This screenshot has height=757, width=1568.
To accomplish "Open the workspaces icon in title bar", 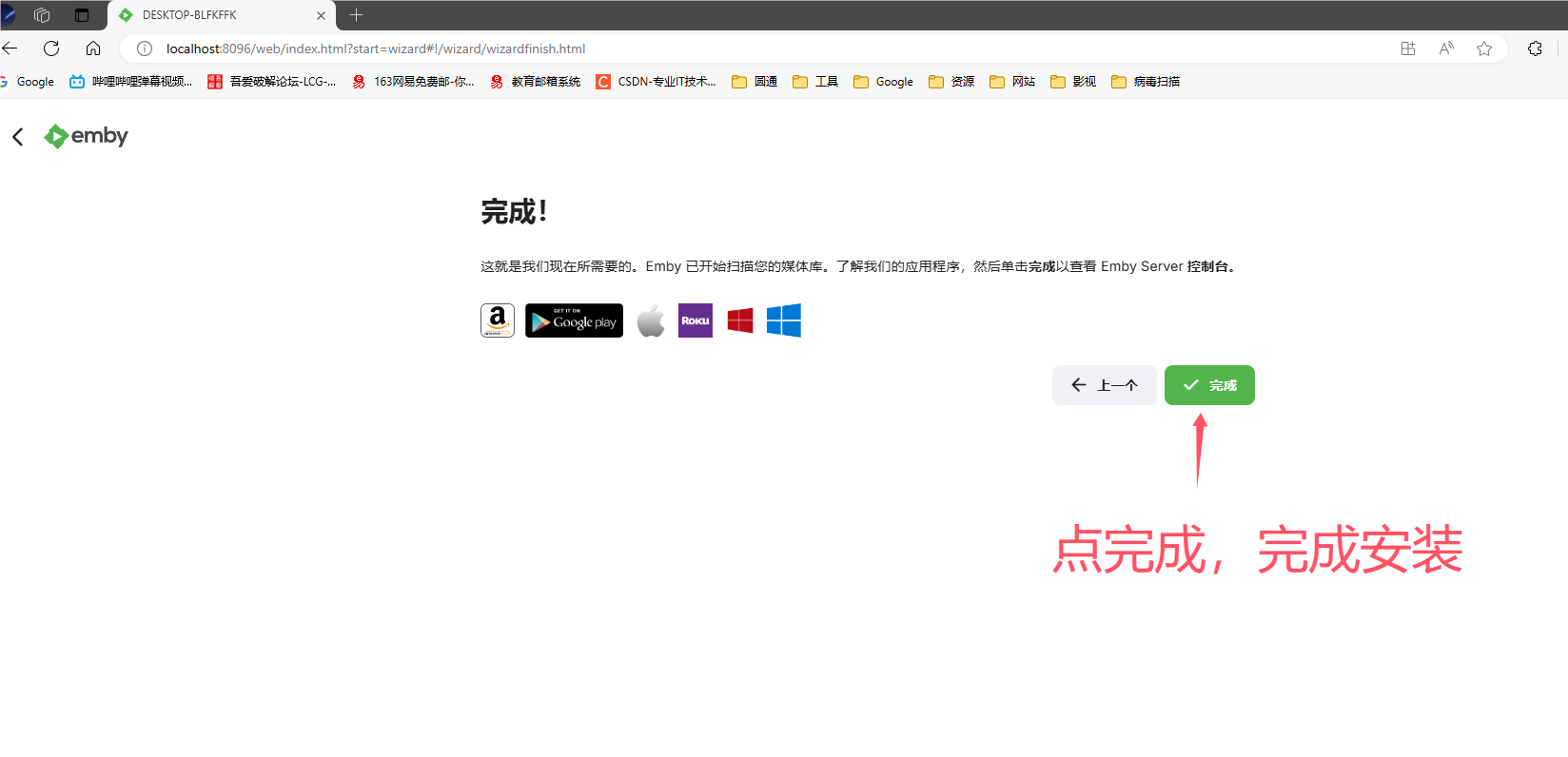I will point(42,15).
